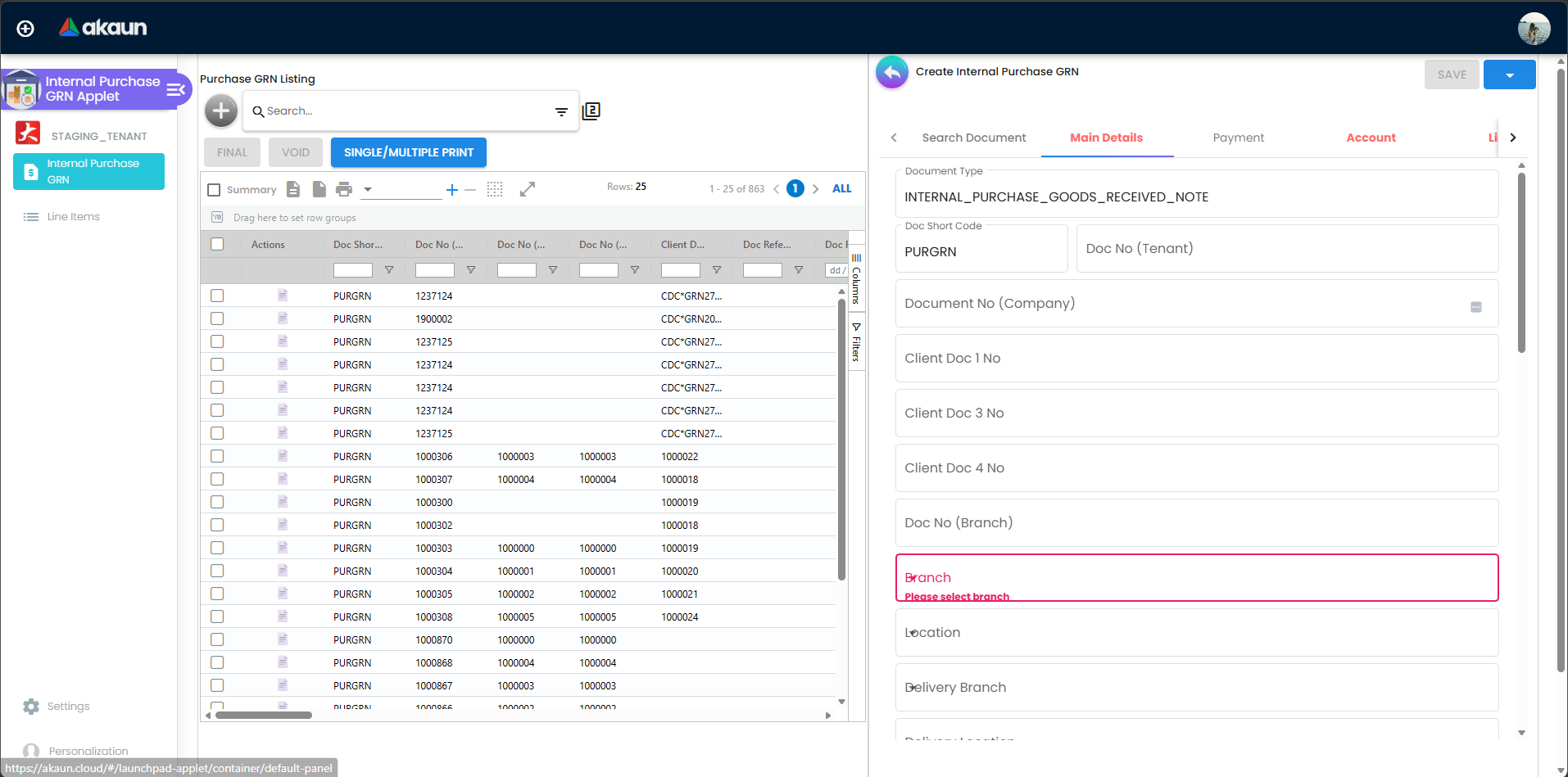Image resolution: width=1568 pixels, height=777 pixels.
Task: Click the plus icon to create new GRN
Action: [220, 111]
